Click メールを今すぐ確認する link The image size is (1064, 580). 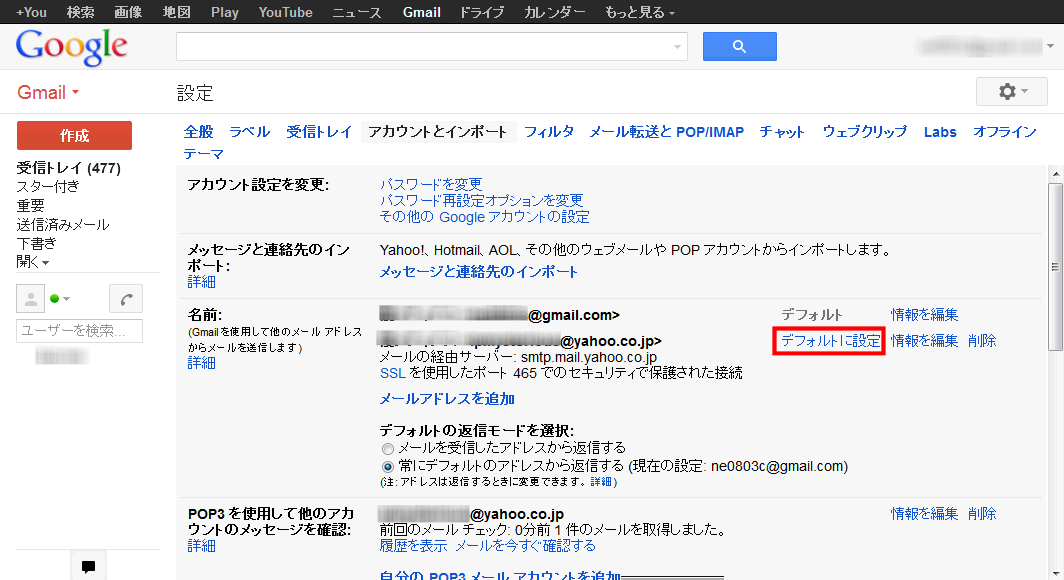pos(525,546)
